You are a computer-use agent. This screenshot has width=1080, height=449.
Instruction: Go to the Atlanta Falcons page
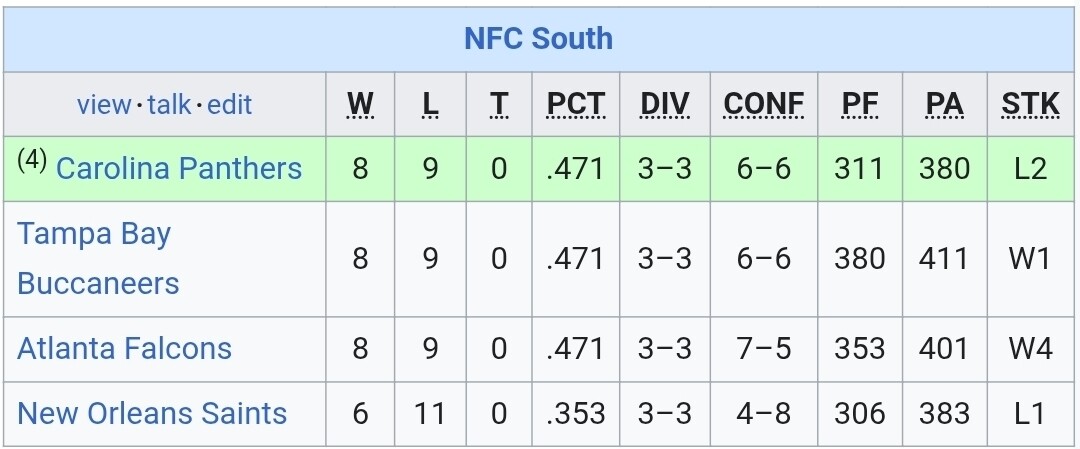coord(124,348)
